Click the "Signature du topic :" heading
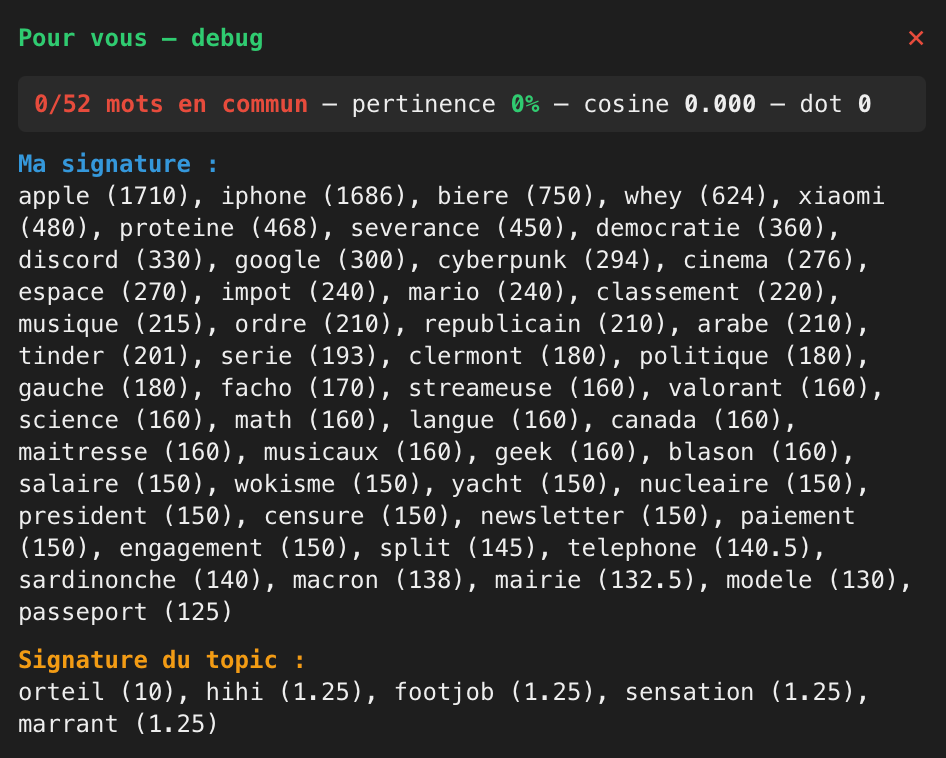Image resolution: width=946 pixels, height=758 pixels. pos(161,660)
